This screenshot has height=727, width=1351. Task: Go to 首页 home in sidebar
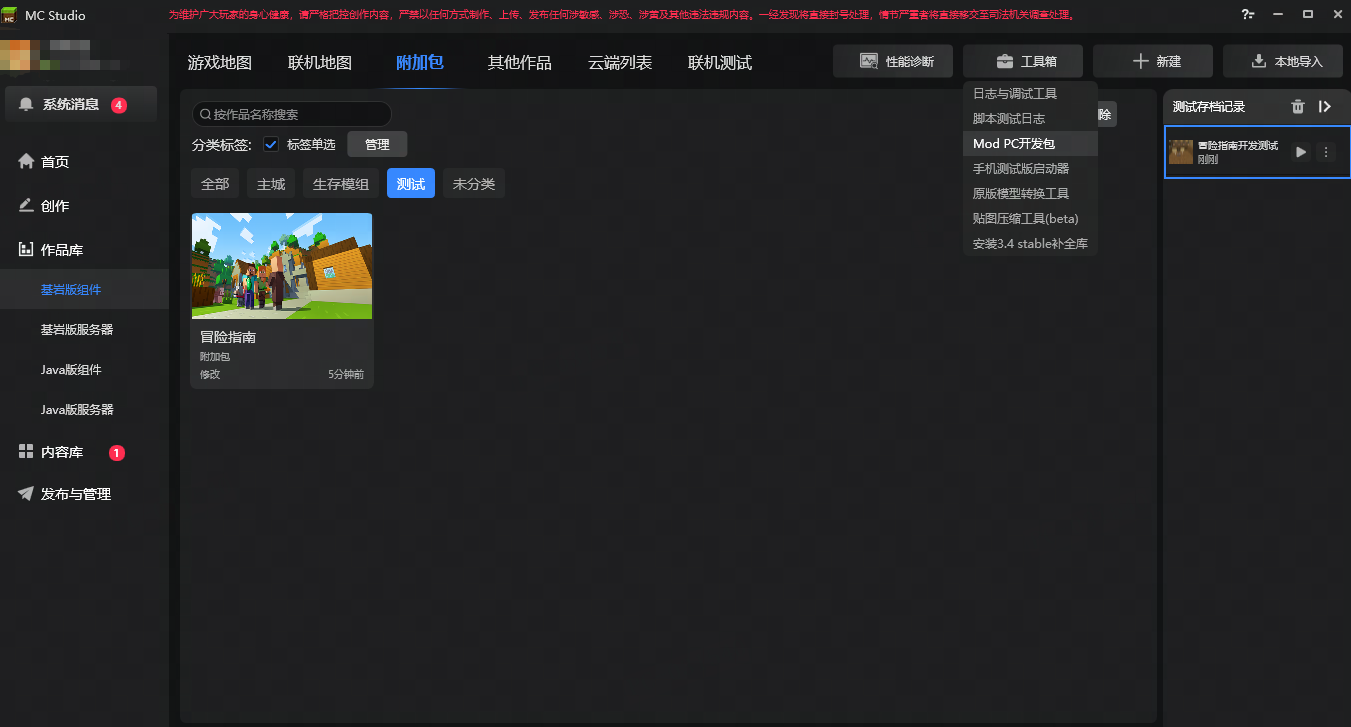[55, 162]
